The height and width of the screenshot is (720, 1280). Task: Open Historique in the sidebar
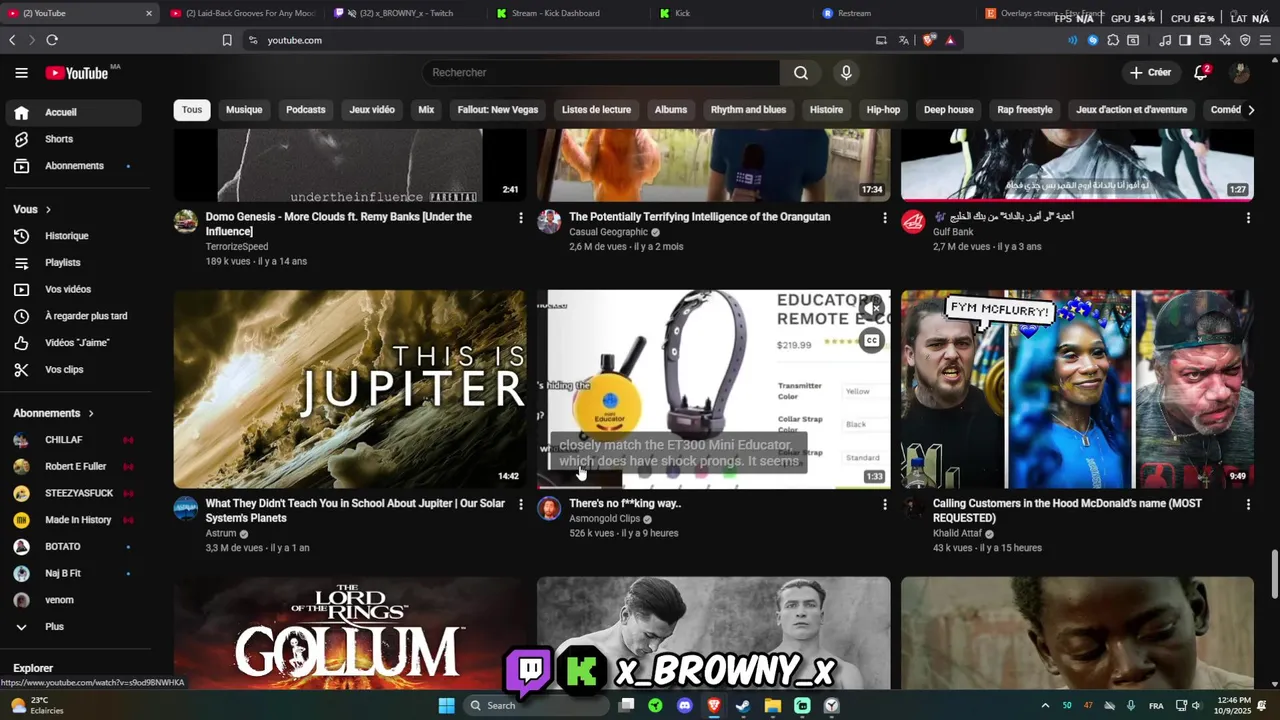[x=74, y=236]
